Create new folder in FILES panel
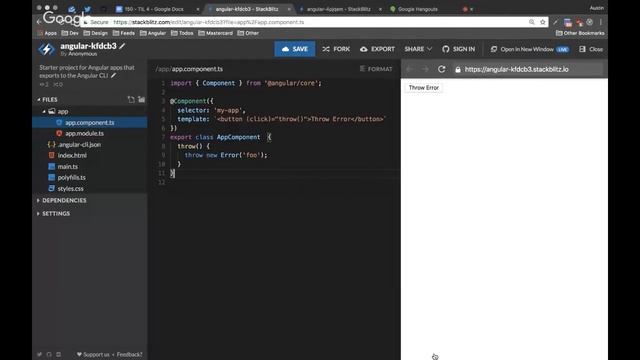Image resolution: width=640 pixels, height=360 pixels. pyautogui.click(x=141, y=99)
